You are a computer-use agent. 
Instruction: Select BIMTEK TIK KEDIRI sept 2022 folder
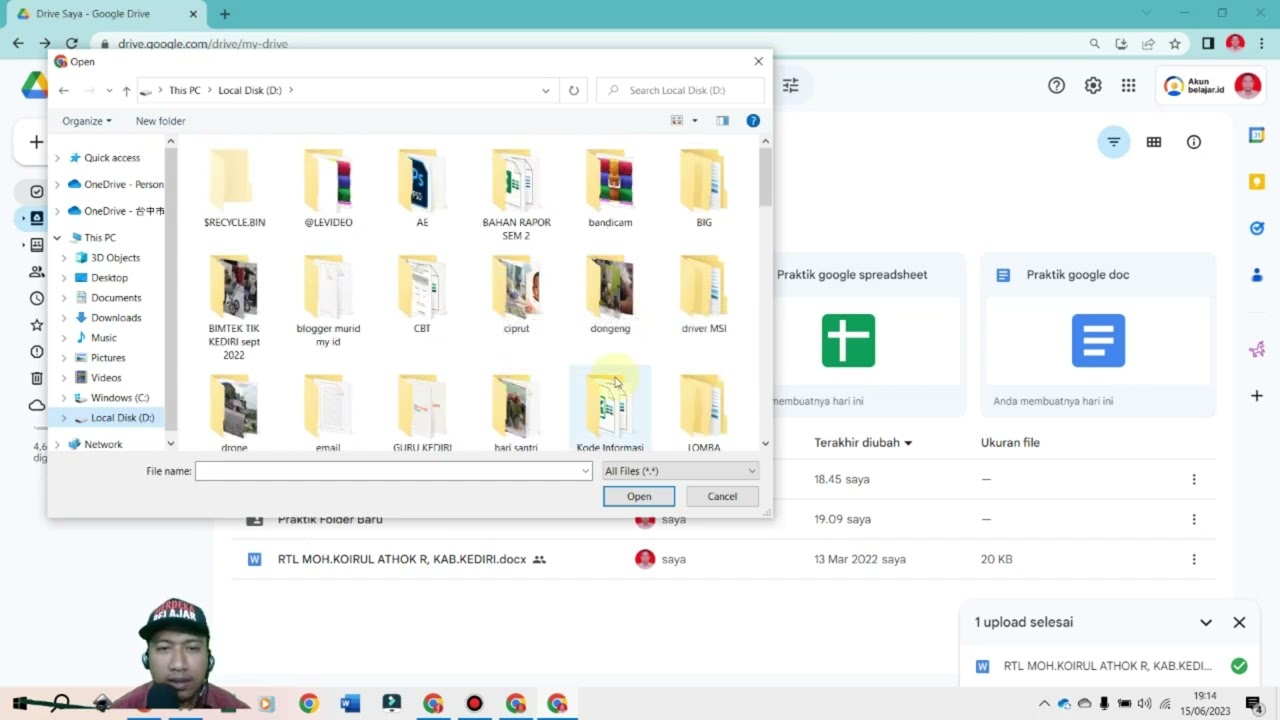point(234,308)
